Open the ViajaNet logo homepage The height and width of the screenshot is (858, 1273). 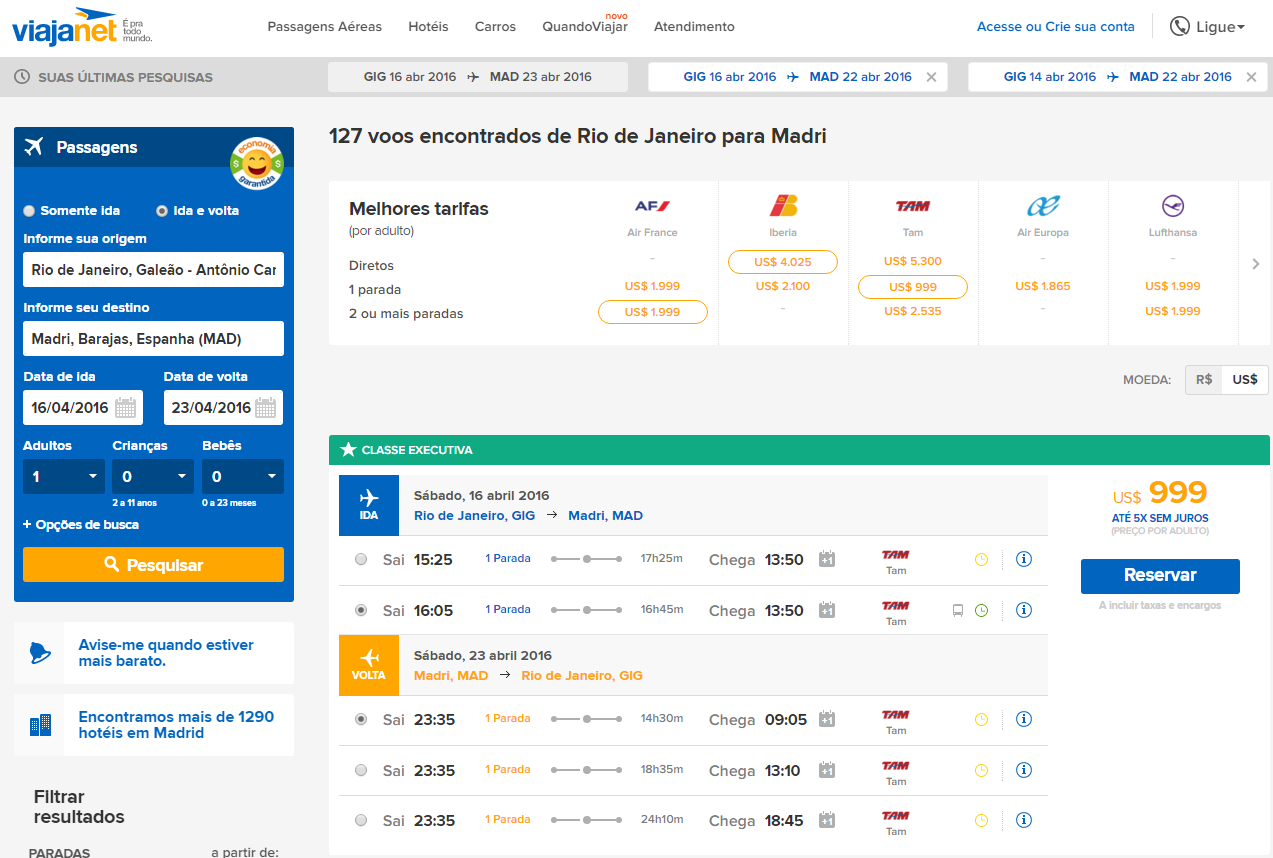tap(82, 26)
